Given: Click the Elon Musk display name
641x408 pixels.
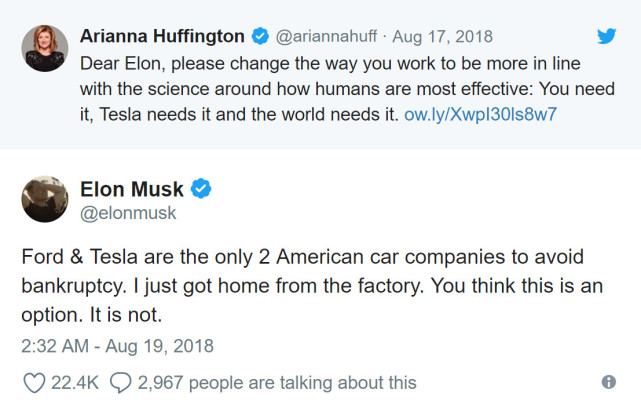Looking at the screenshot, I should [x=132, y=189].
